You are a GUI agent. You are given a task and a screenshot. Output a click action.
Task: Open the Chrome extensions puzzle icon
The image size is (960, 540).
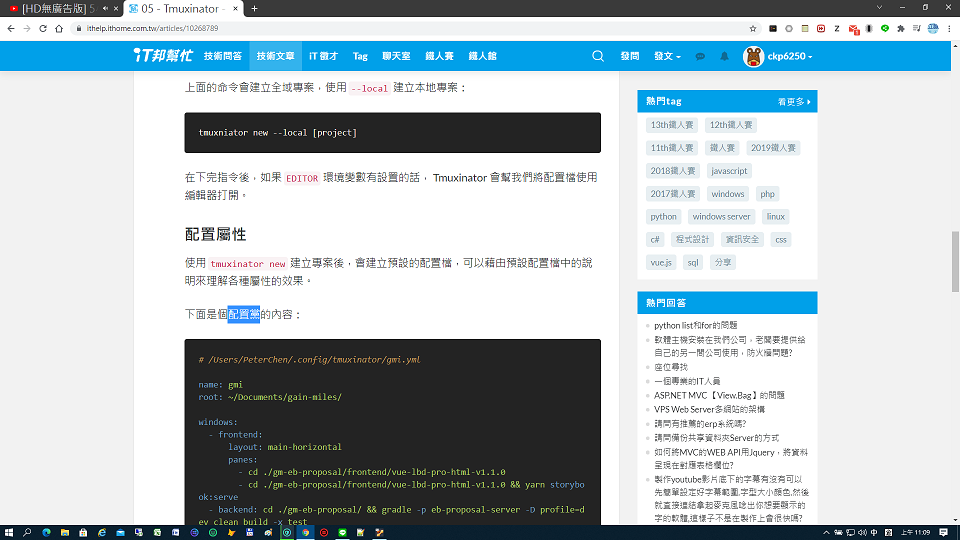[x=901, y=28]
